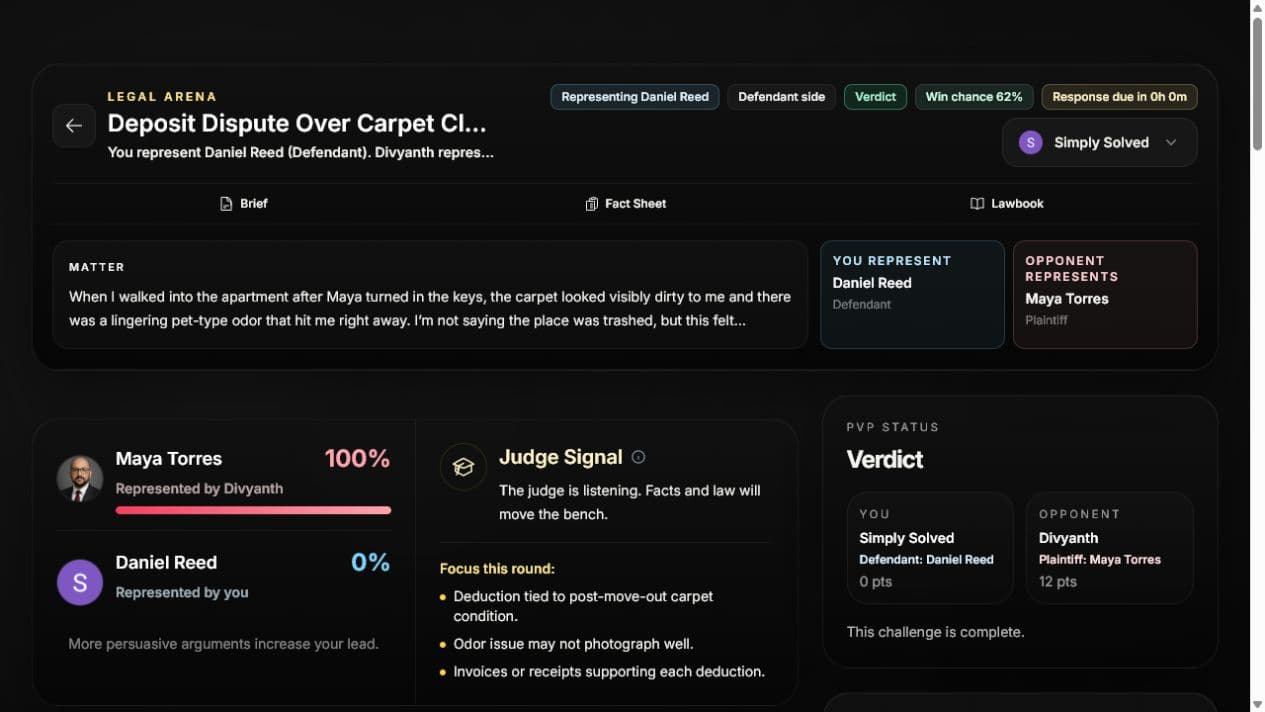
Task: Click Maya Torres 100% score
Action: (x=357, y=459)
